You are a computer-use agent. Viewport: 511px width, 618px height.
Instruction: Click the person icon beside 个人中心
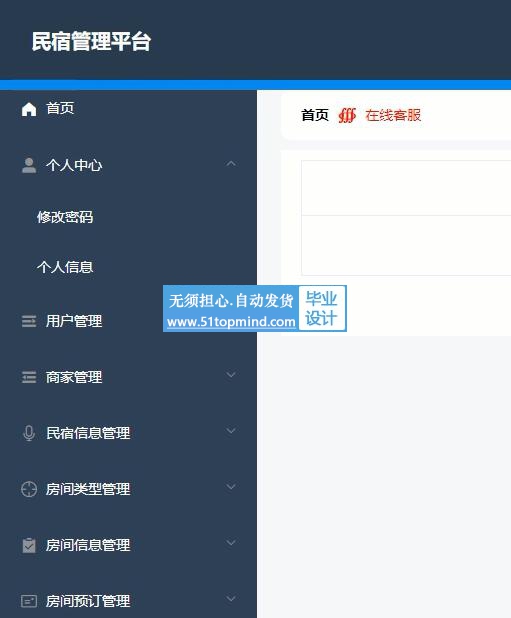(29, 166)
